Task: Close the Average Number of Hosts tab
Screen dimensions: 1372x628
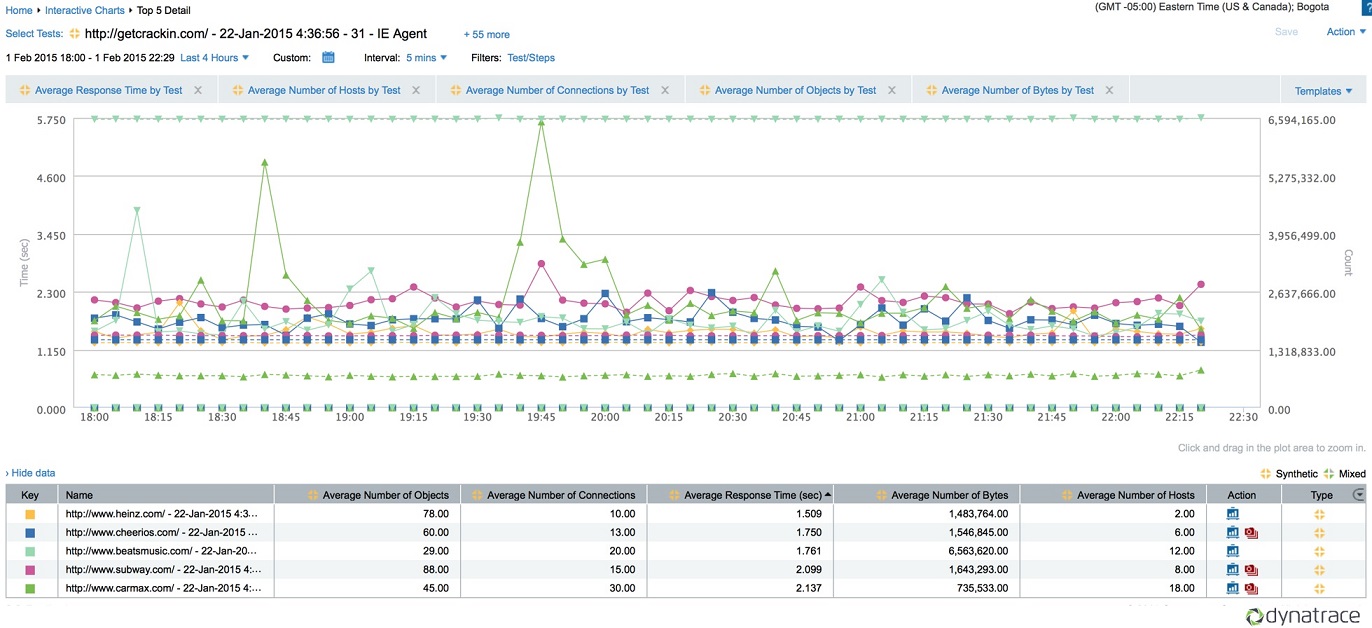Action: pyautogui.click(x=416, y=90)
